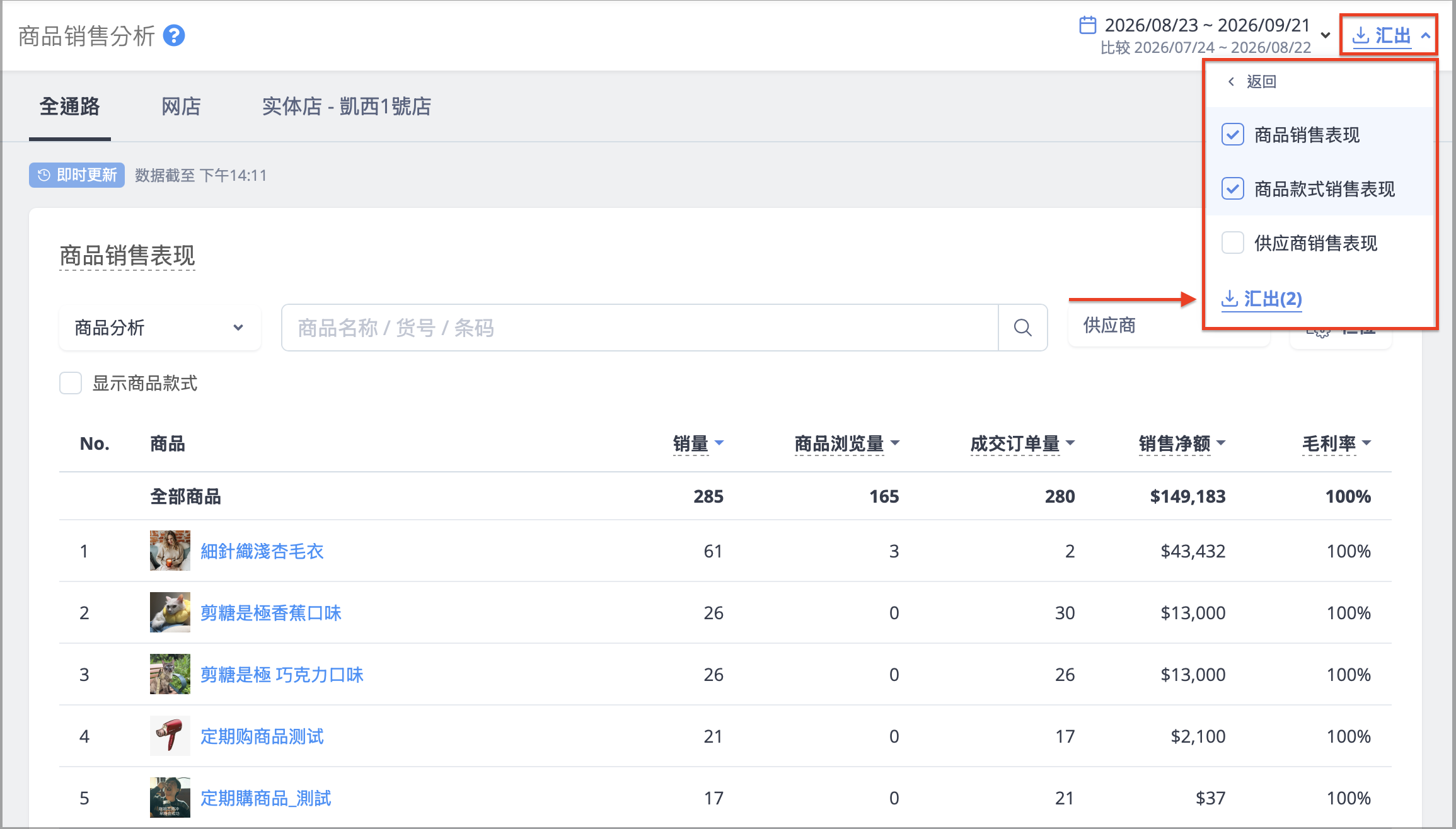Viewport: 1456px width, 829px height.
Task: Click the blue help question mark icon
Action: [174, 36]
